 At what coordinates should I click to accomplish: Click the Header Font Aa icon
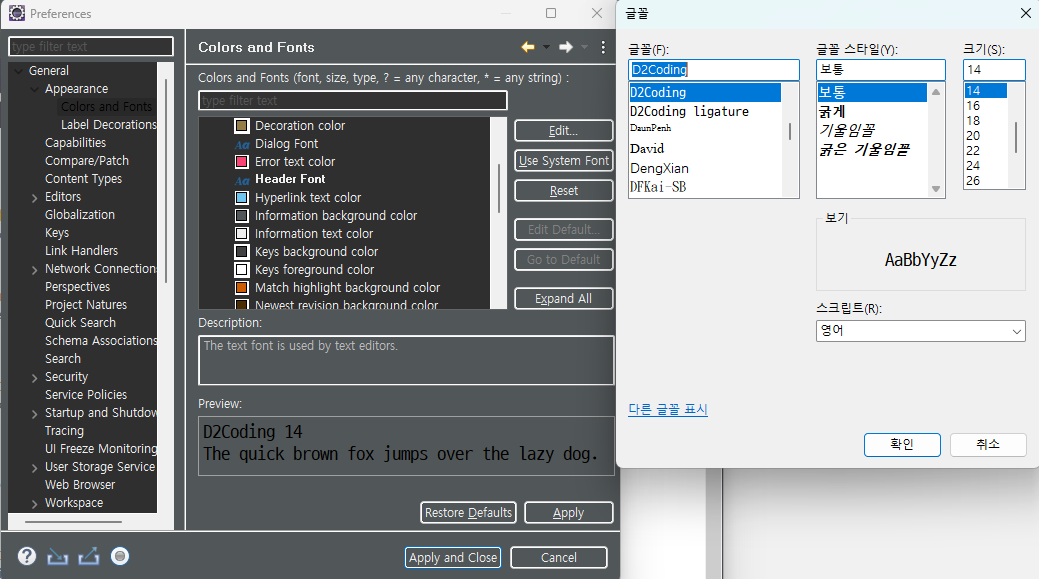(x=242, y=180)
